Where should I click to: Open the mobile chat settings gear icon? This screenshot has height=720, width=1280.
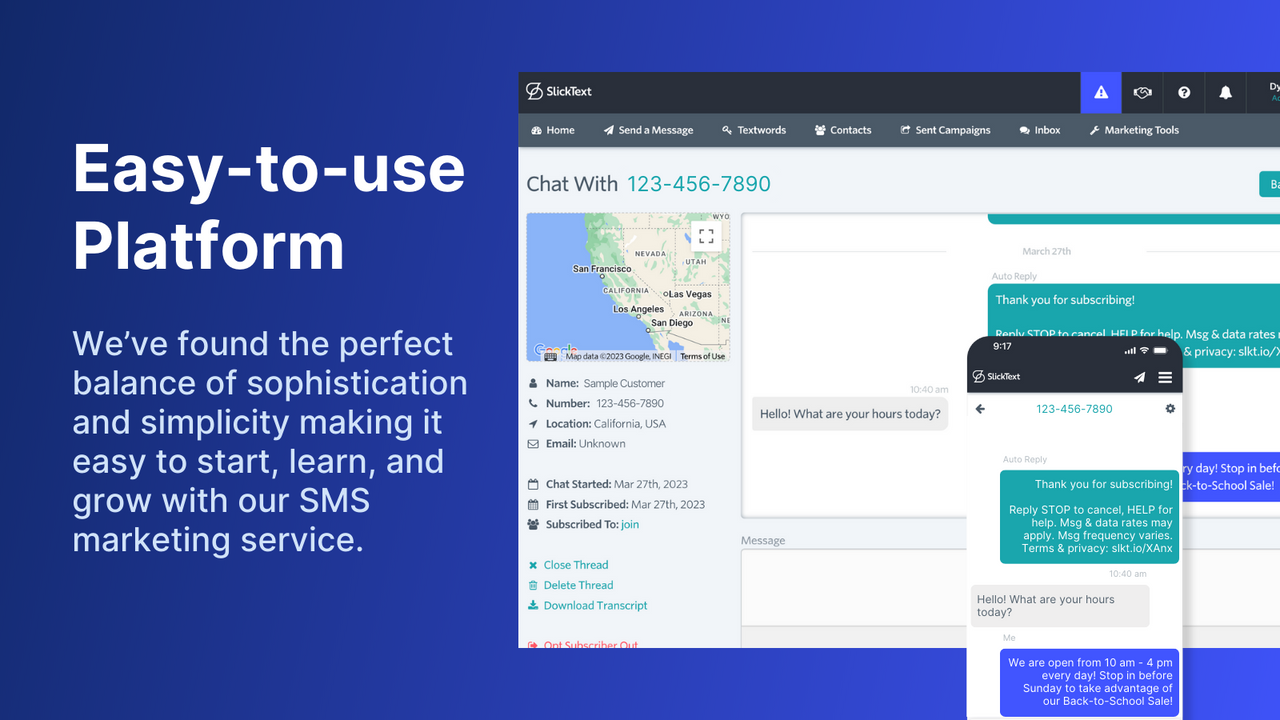point(1170,409)
